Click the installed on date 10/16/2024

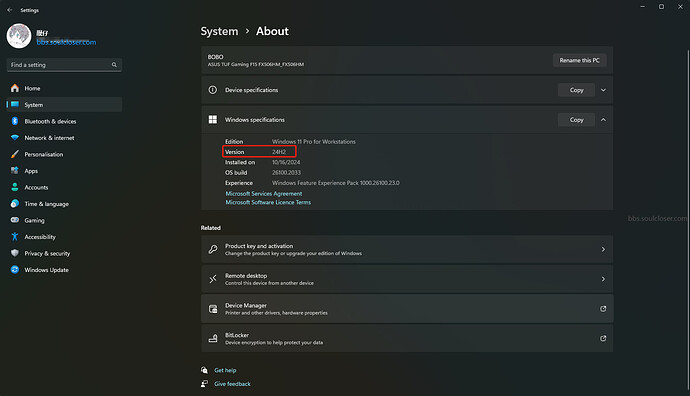pos(286,162)
